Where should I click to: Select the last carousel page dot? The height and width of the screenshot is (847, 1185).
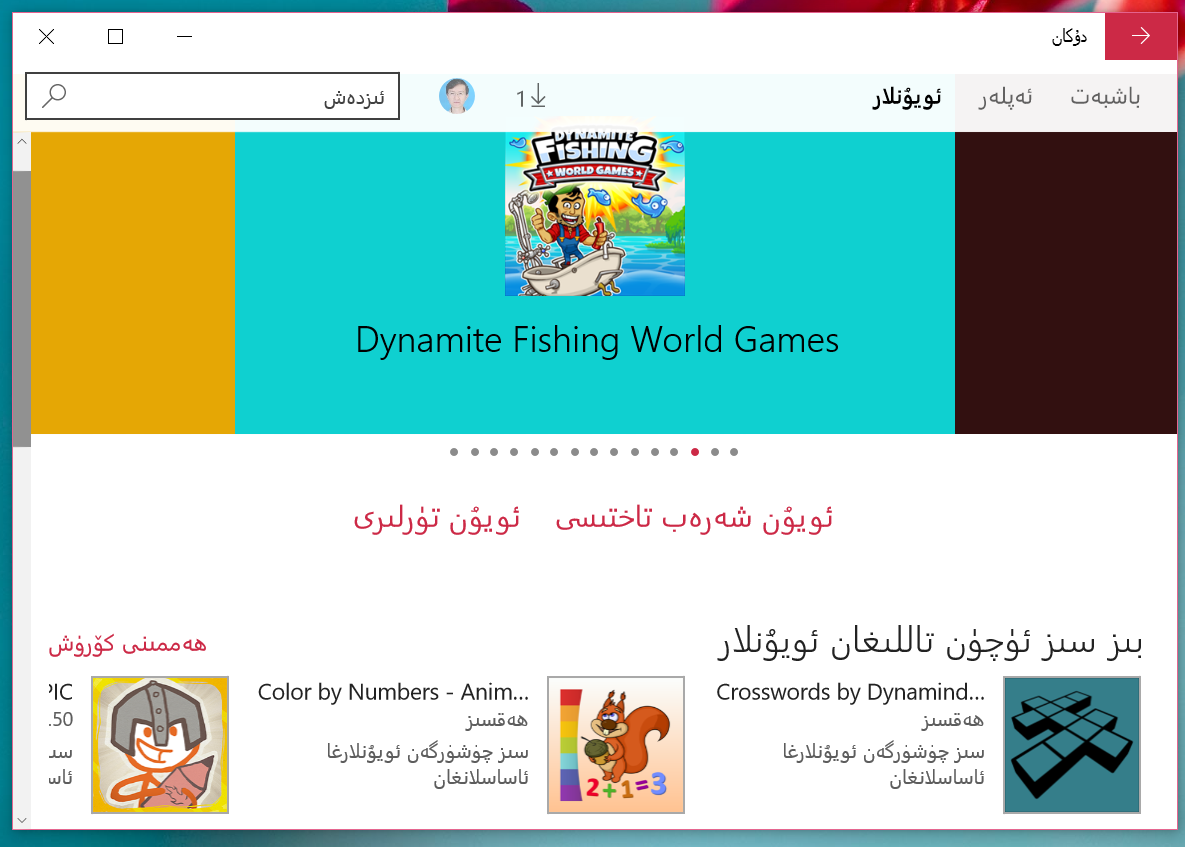click(734, 452)
